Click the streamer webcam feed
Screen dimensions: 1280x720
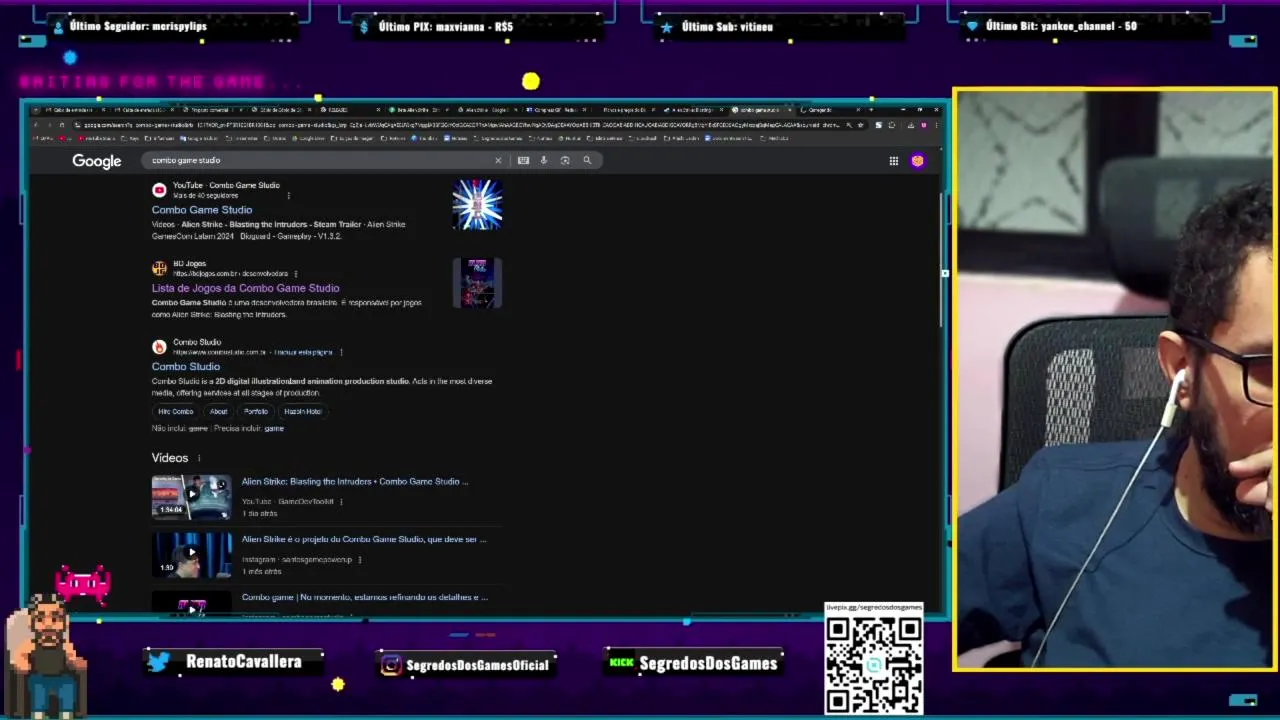pyautogui.click(x=1114, y=380)
